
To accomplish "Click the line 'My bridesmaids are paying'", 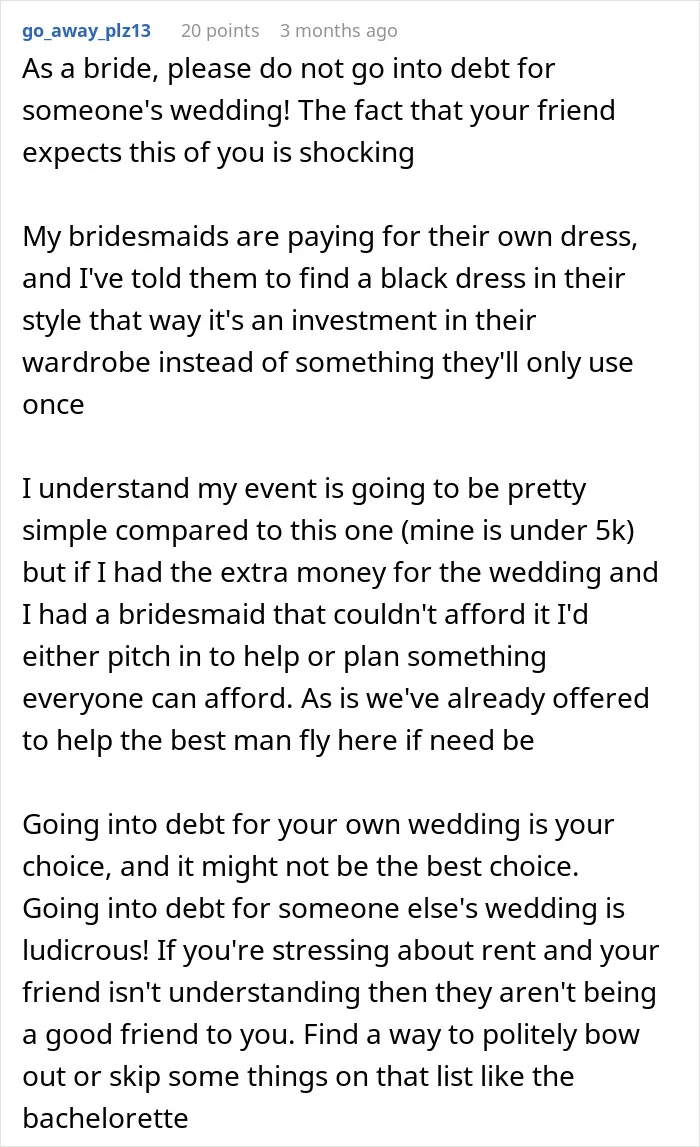I will coord(330,237).
